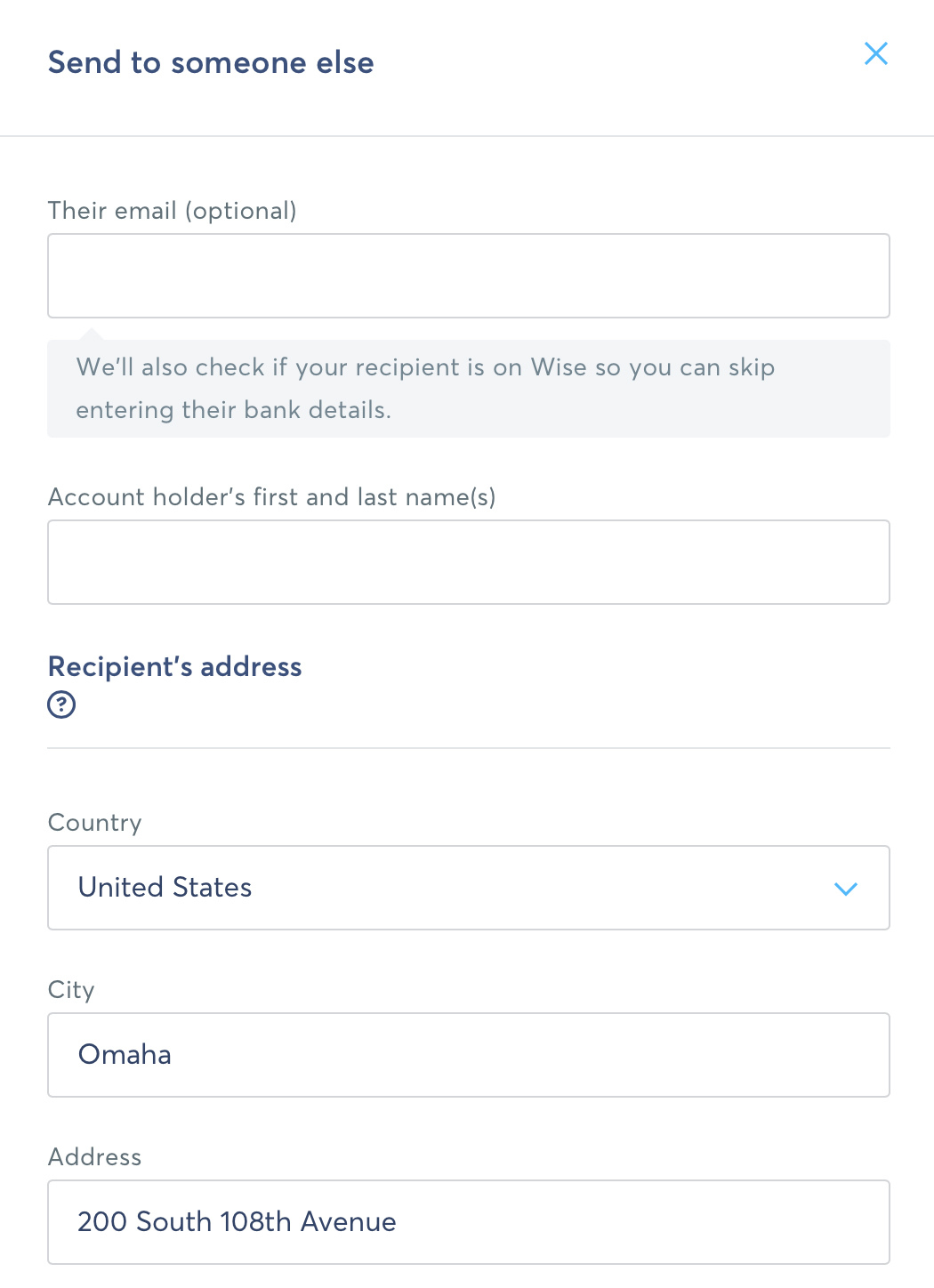Screen dimensions: 934x1288
Task: Click the Country label text
Action: [x=95, y=823]
